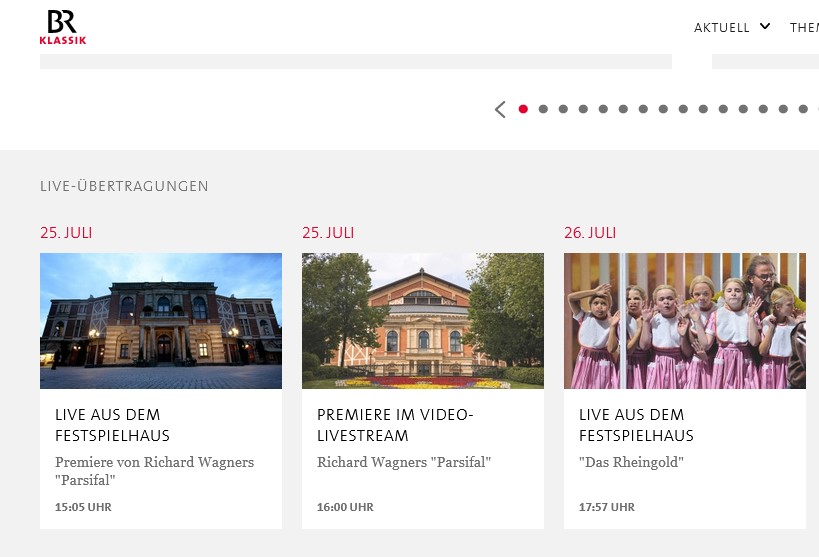
Task: Expand the Aktuell dropdown chevron
Action: point(765,26)
